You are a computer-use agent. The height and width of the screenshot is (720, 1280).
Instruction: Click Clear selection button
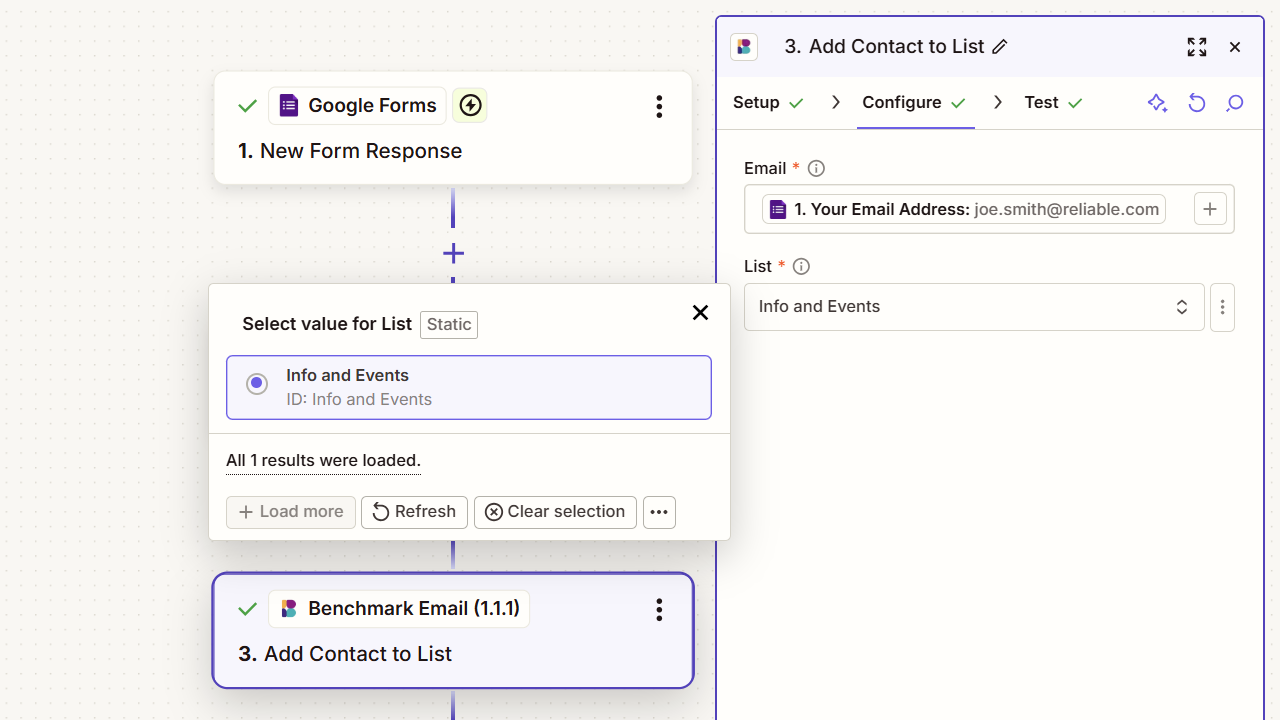[555, 512]
